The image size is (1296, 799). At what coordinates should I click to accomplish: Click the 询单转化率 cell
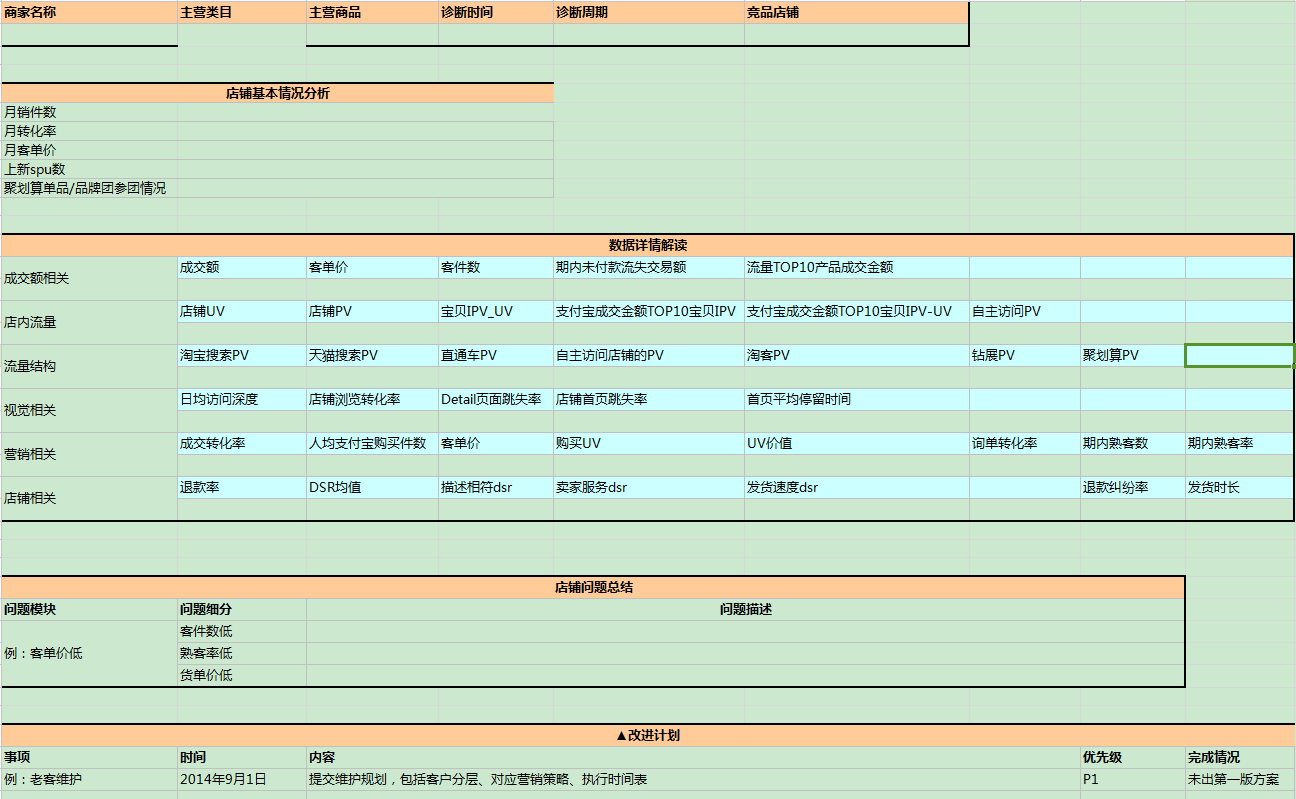click(1025, 443)
